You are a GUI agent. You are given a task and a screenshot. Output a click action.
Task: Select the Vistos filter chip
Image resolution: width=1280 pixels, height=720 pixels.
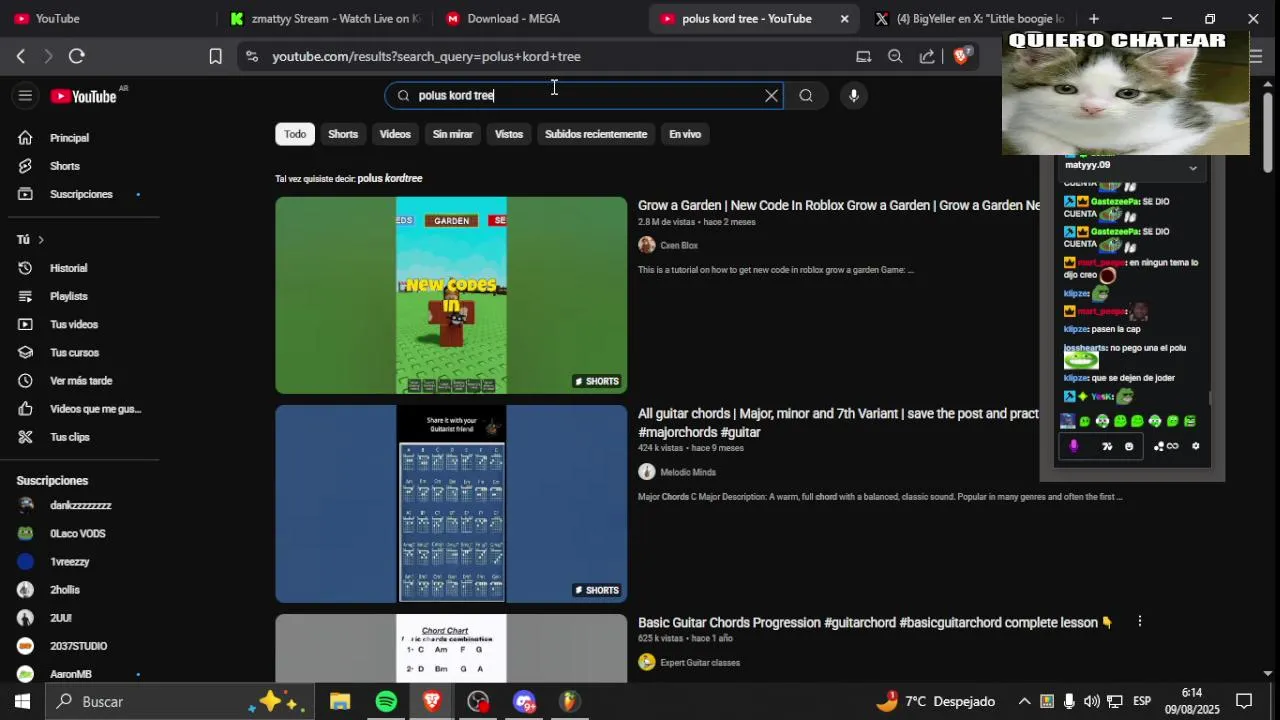point(509,134)
